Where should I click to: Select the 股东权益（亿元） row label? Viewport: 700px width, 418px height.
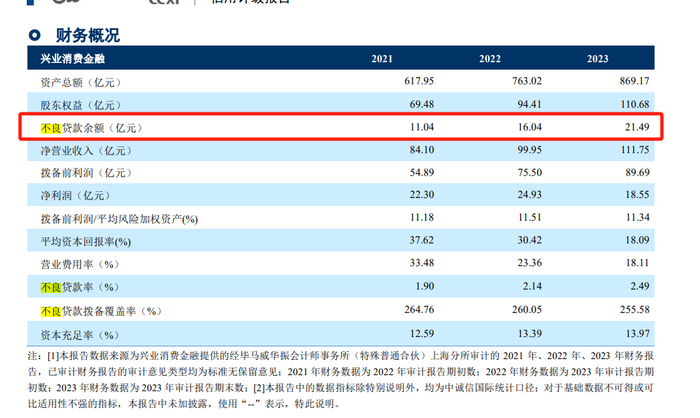tap(80, 105)
